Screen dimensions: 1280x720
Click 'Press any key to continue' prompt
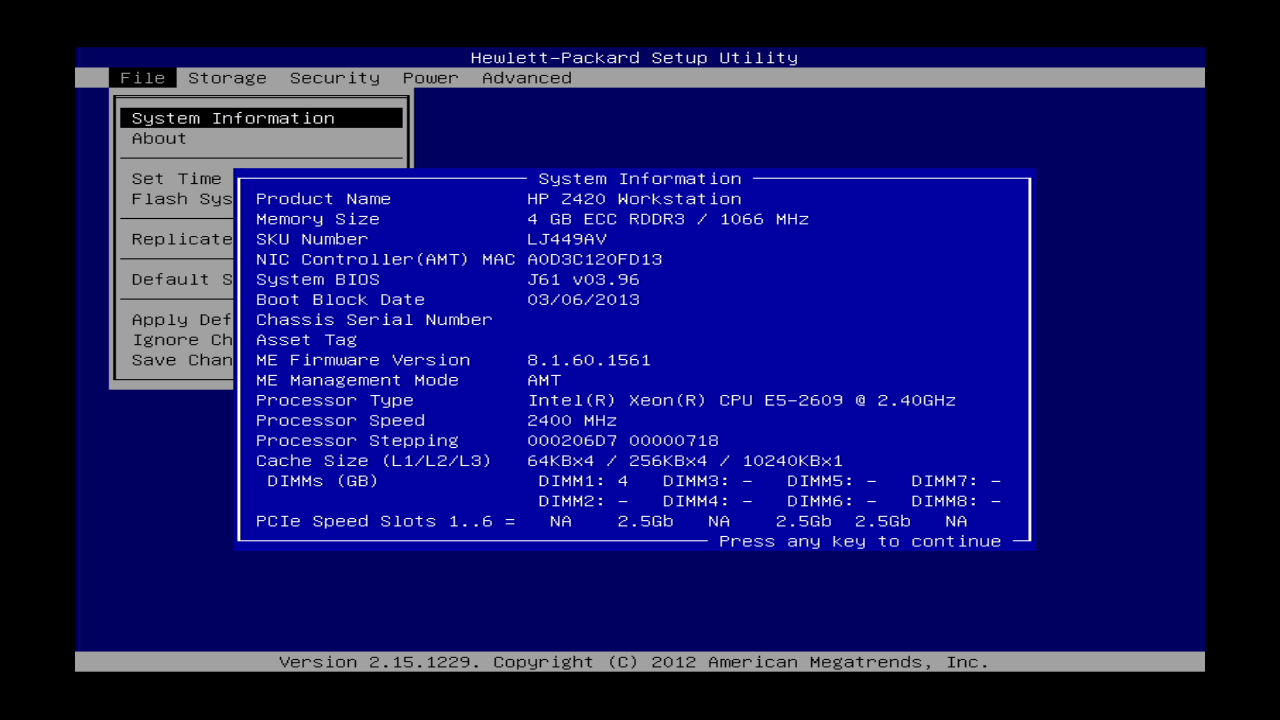click(860, 541)
